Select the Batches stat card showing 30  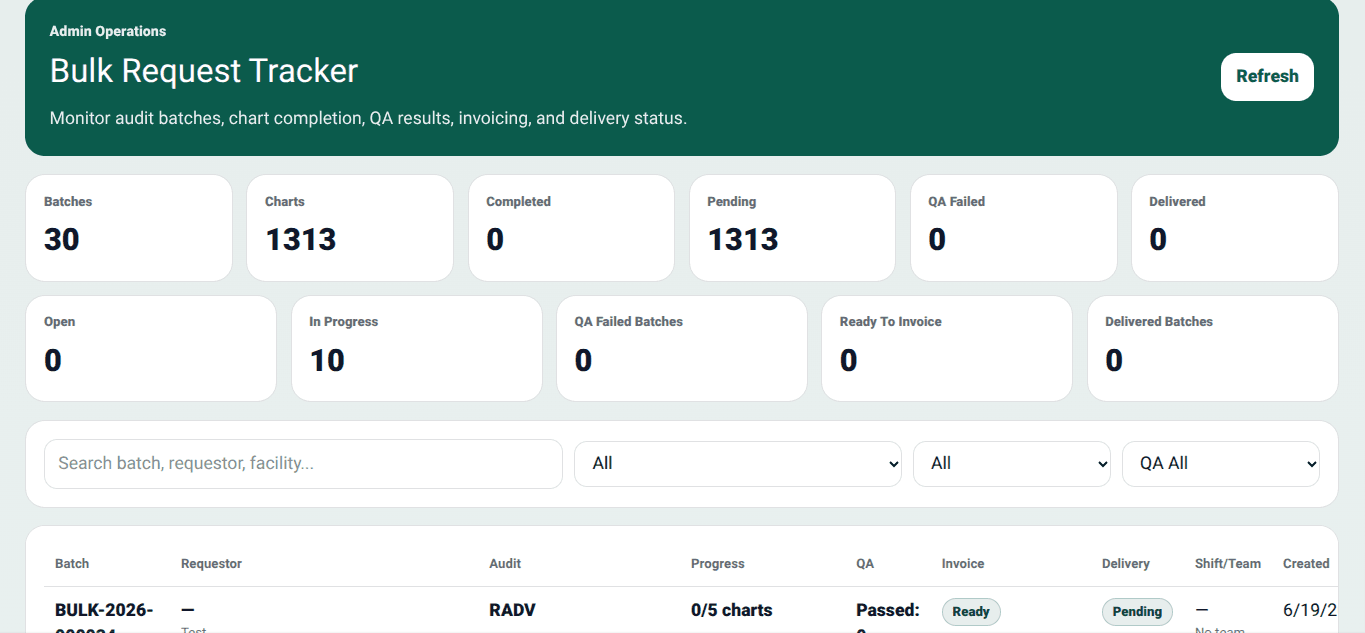[x=129, y=228]
